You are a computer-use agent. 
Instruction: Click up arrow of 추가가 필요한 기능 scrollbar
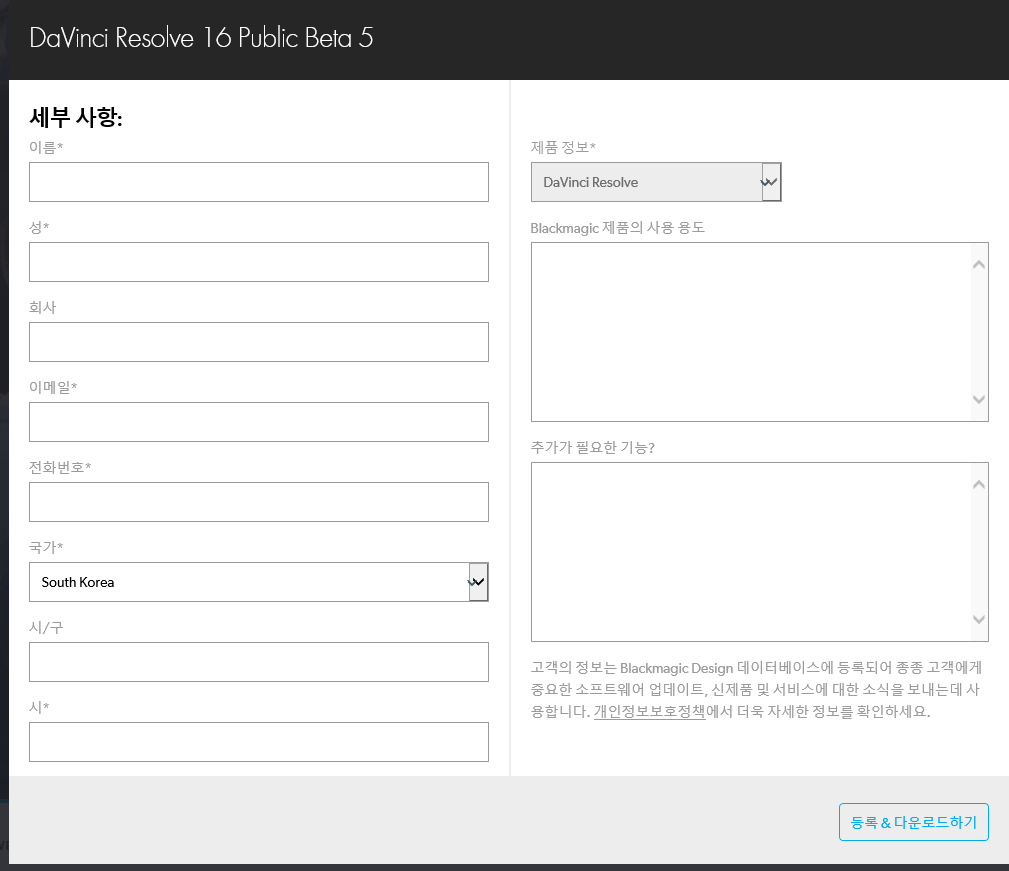tap(979, 484)
